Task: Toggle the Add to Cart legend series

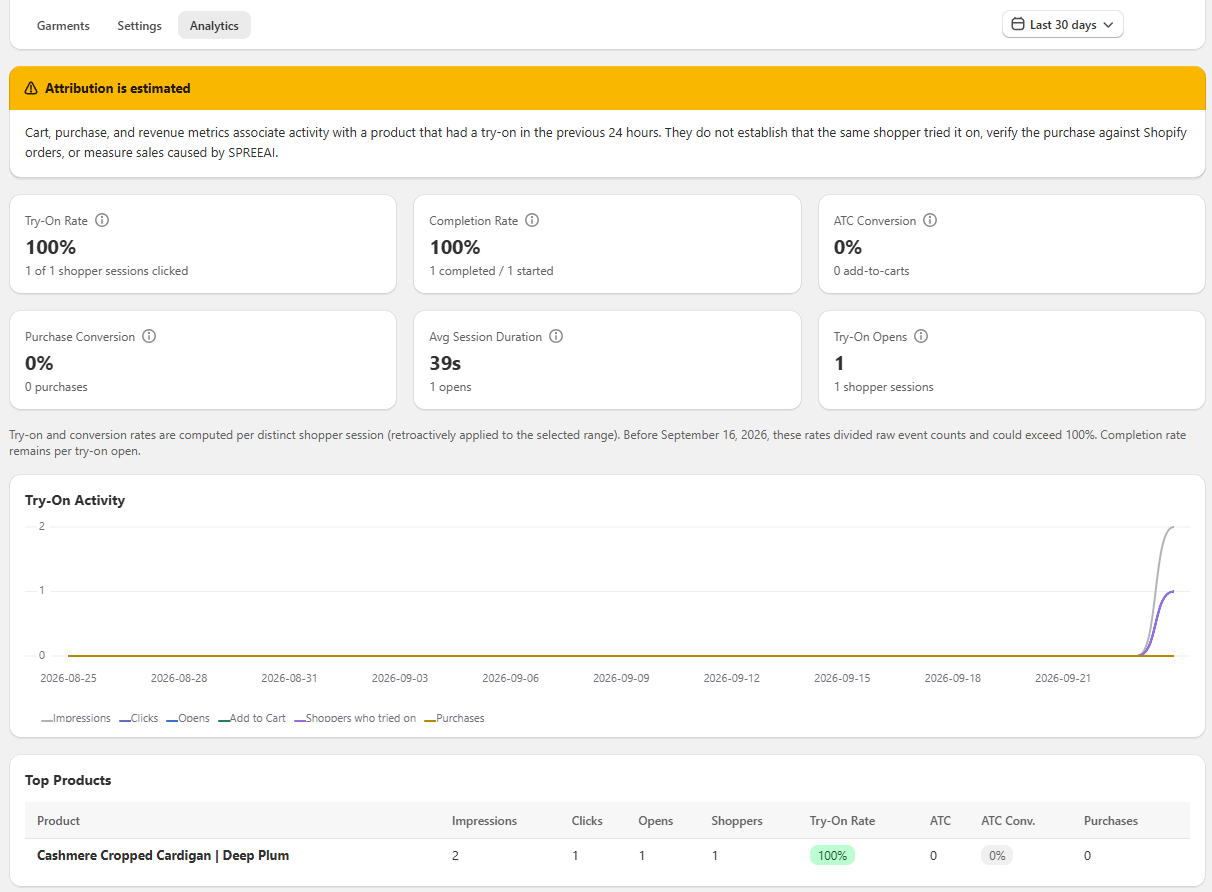Action: click(252, 718)
